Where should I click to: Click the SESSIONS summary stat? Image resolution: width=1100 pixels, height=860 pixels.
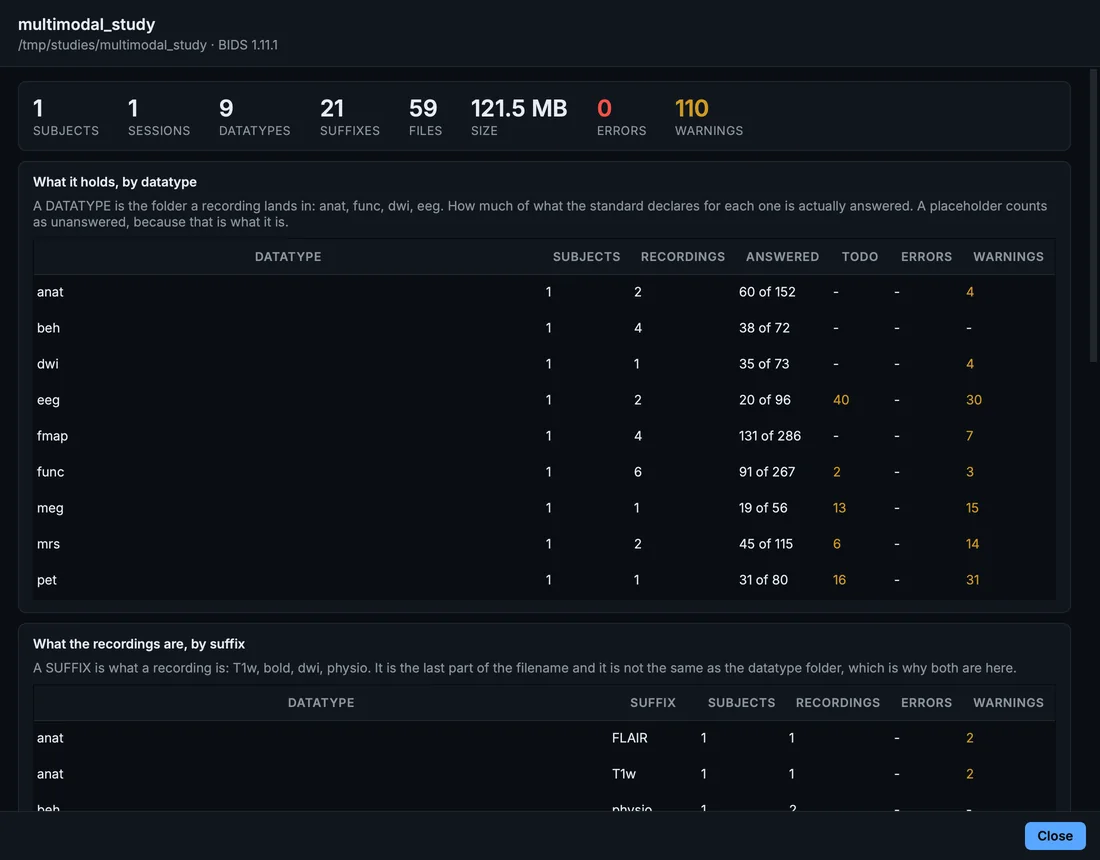pos(159,116)
